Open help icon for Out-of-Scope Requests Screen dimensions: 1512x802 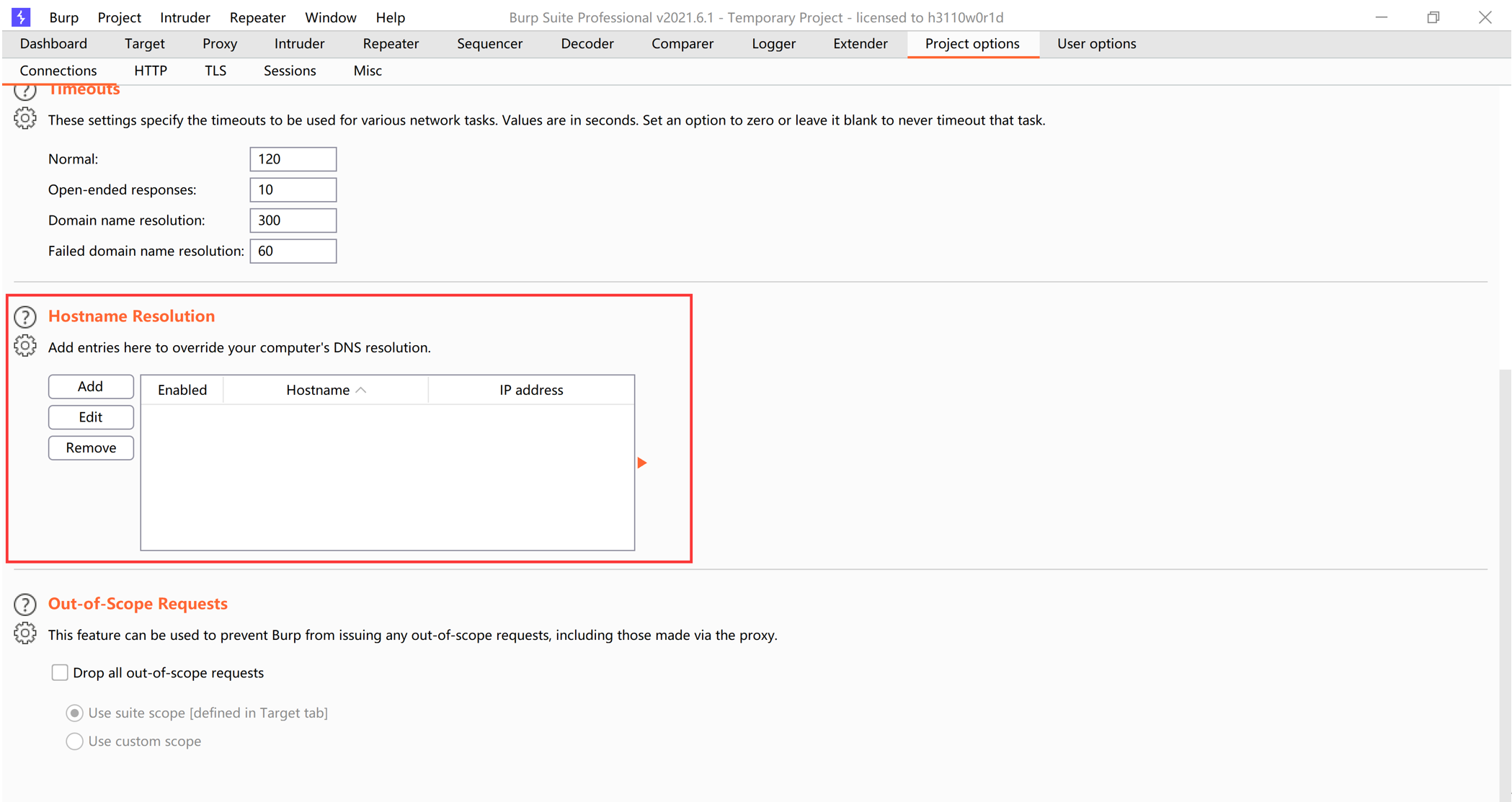pyautogui.click(x=25, y=604)
